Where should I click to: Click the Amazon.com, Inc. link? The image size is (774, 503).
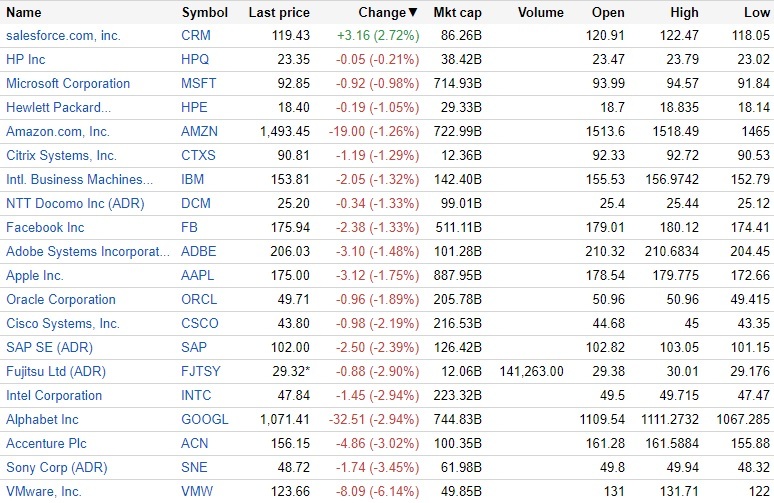[58, 132]
